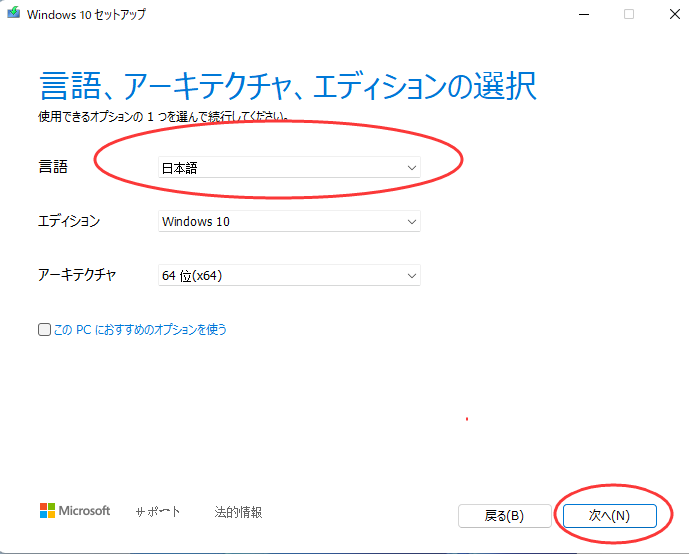The image size is (689, 554).
Task: Click the Windows 10 setup title bar icon
Action: [13, 15]
